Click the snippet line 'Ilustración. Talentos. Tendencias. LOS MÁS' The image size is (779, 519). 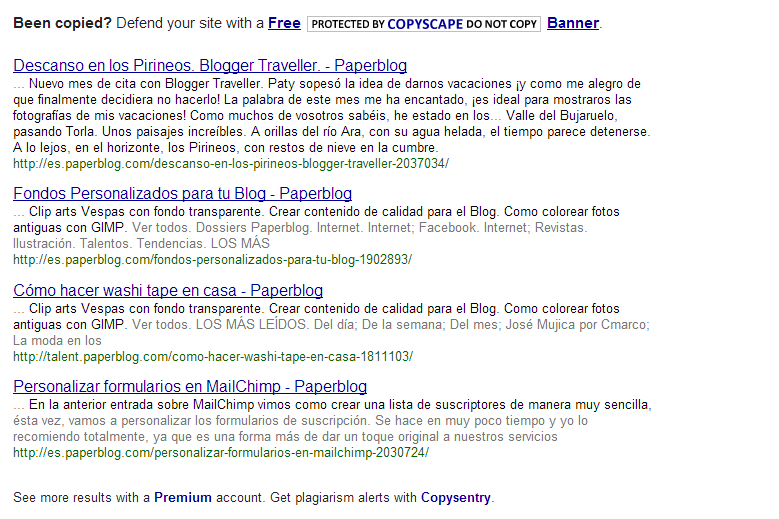tap(141, 243)
